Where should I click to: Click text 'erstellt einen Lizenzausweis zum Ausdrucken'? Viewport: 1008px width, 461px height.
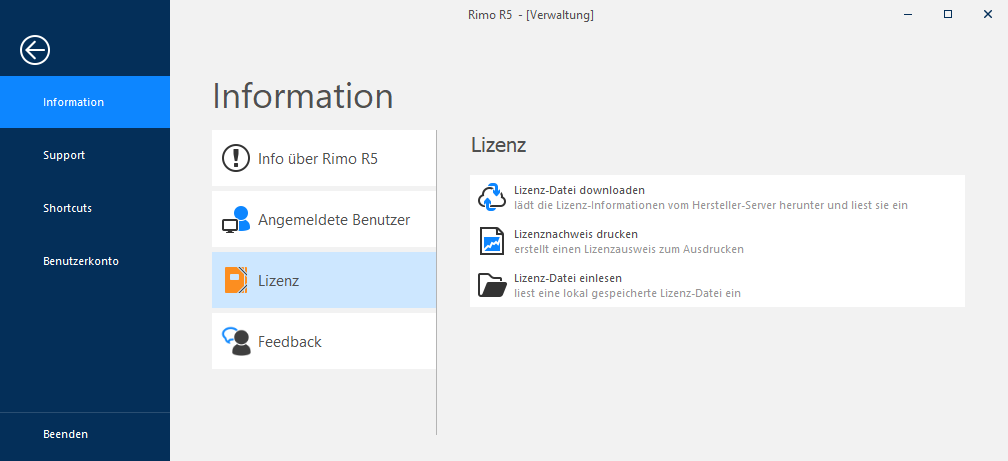point(629,249)
